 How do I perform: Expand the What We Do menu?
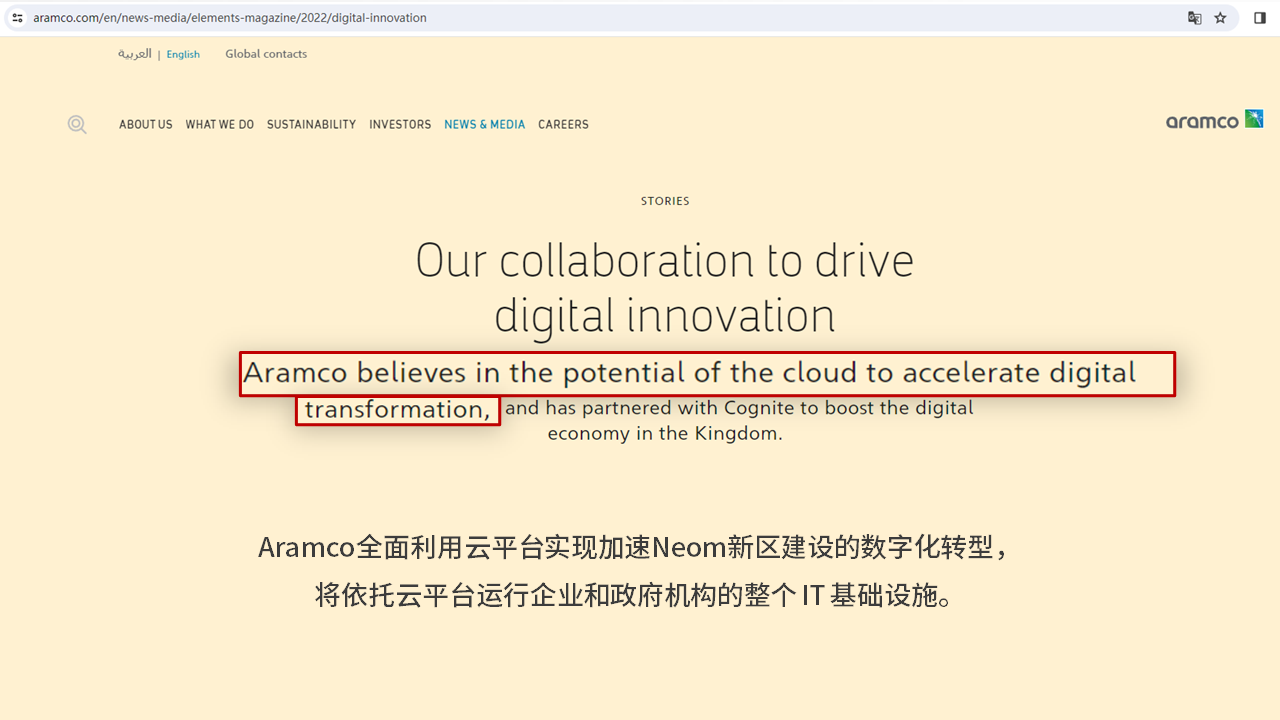(219, 125)
